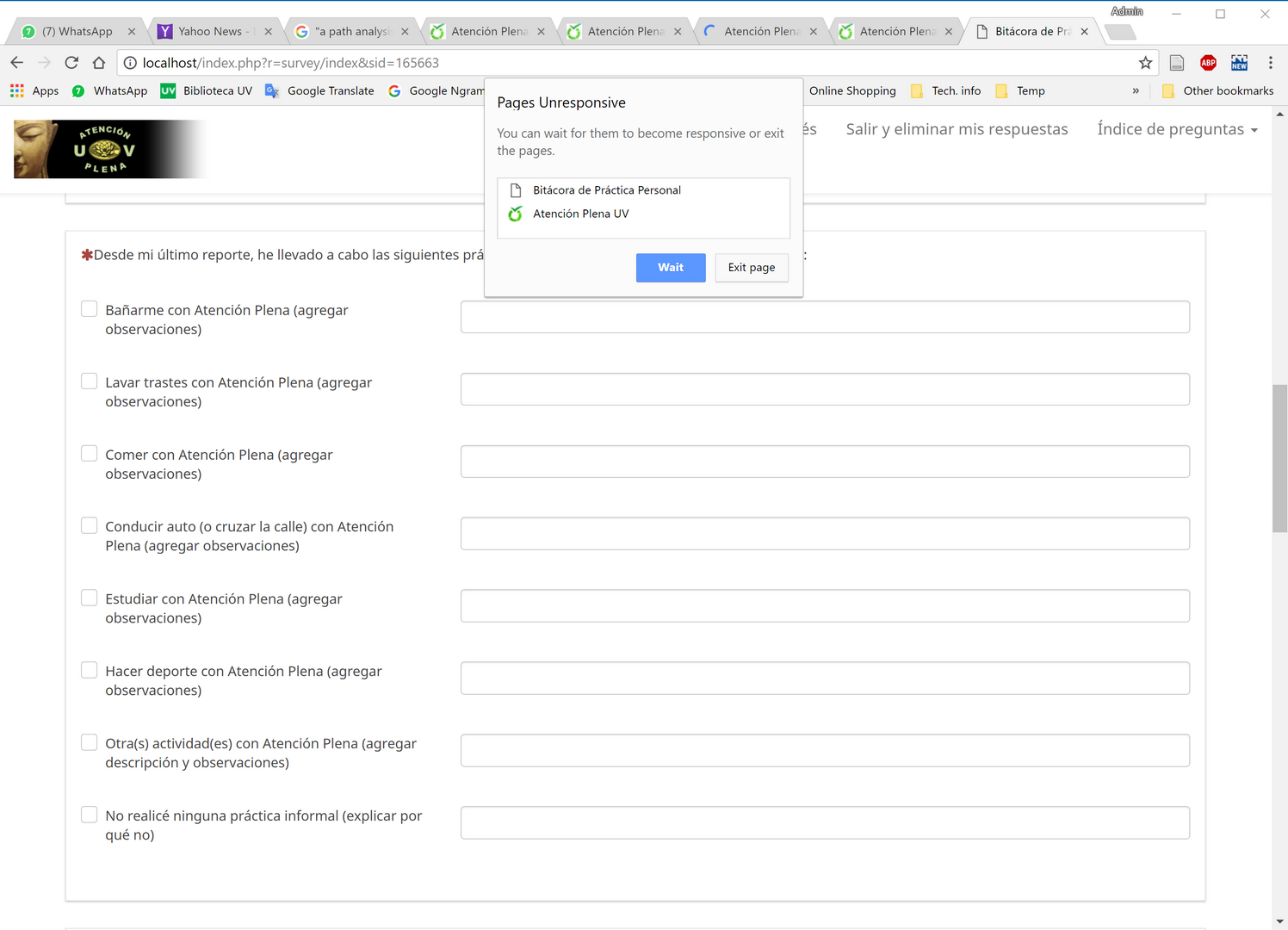Show hidden bookmarks with the chevron
1288x930 pixels.
pos(1136,90)
